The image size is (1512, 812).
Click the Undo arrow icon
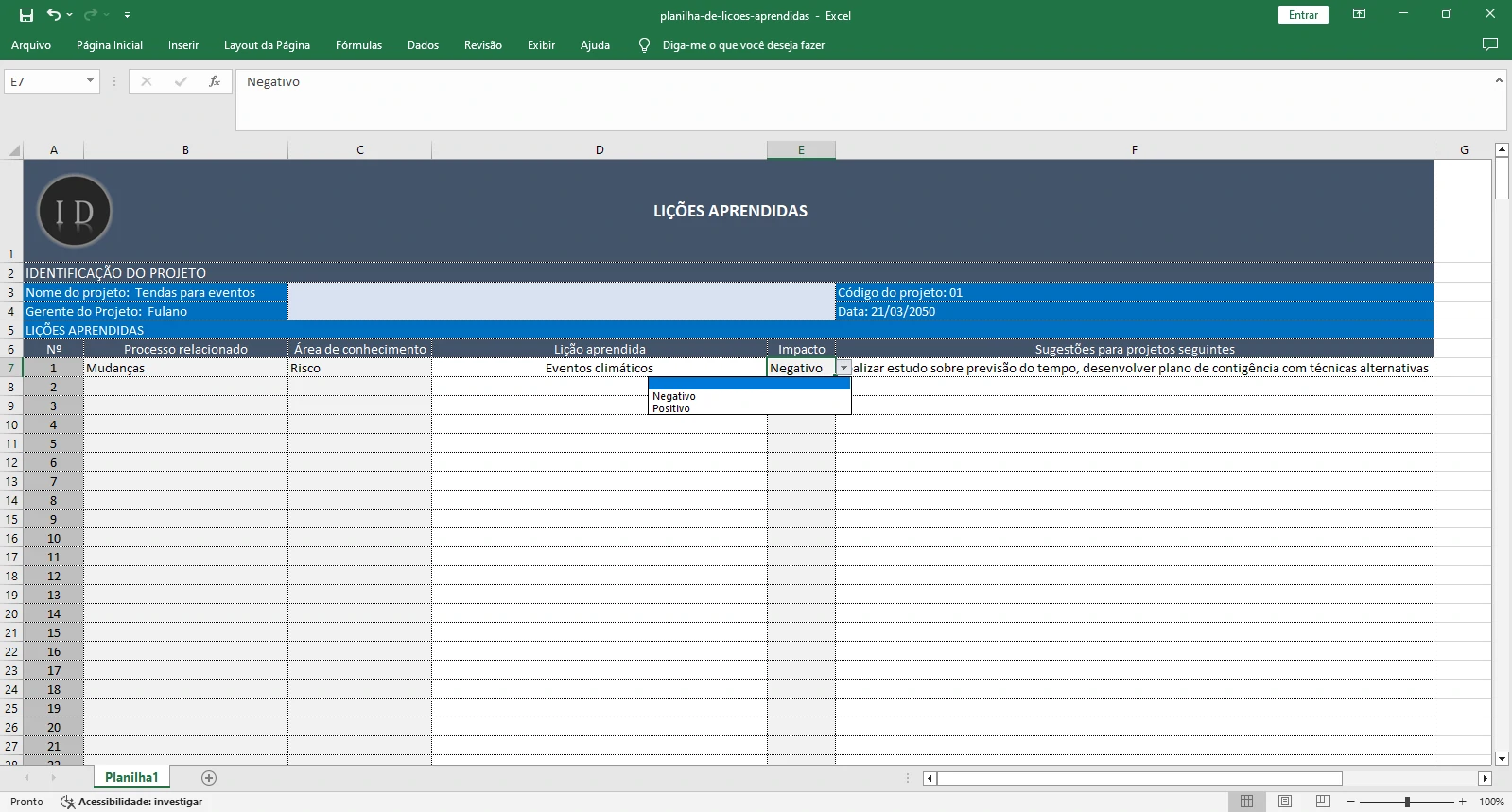click(54, 15)
